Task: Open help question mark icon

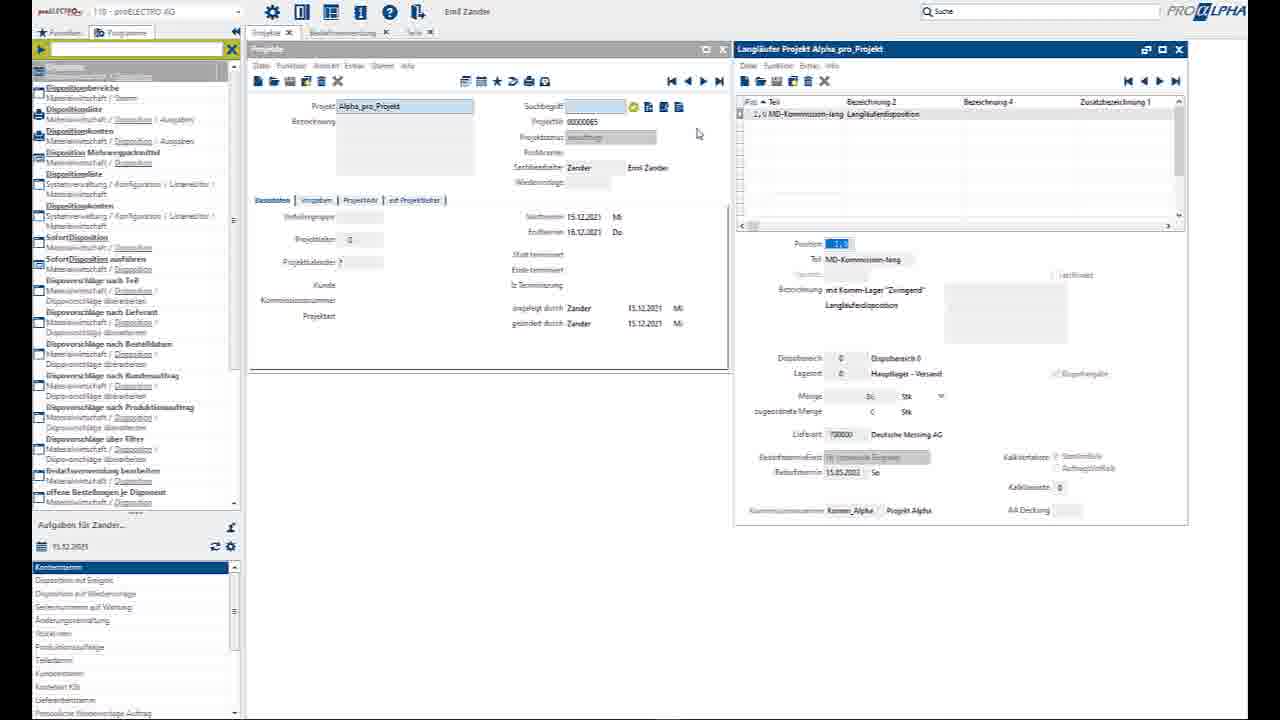Action: coord(390,12)
